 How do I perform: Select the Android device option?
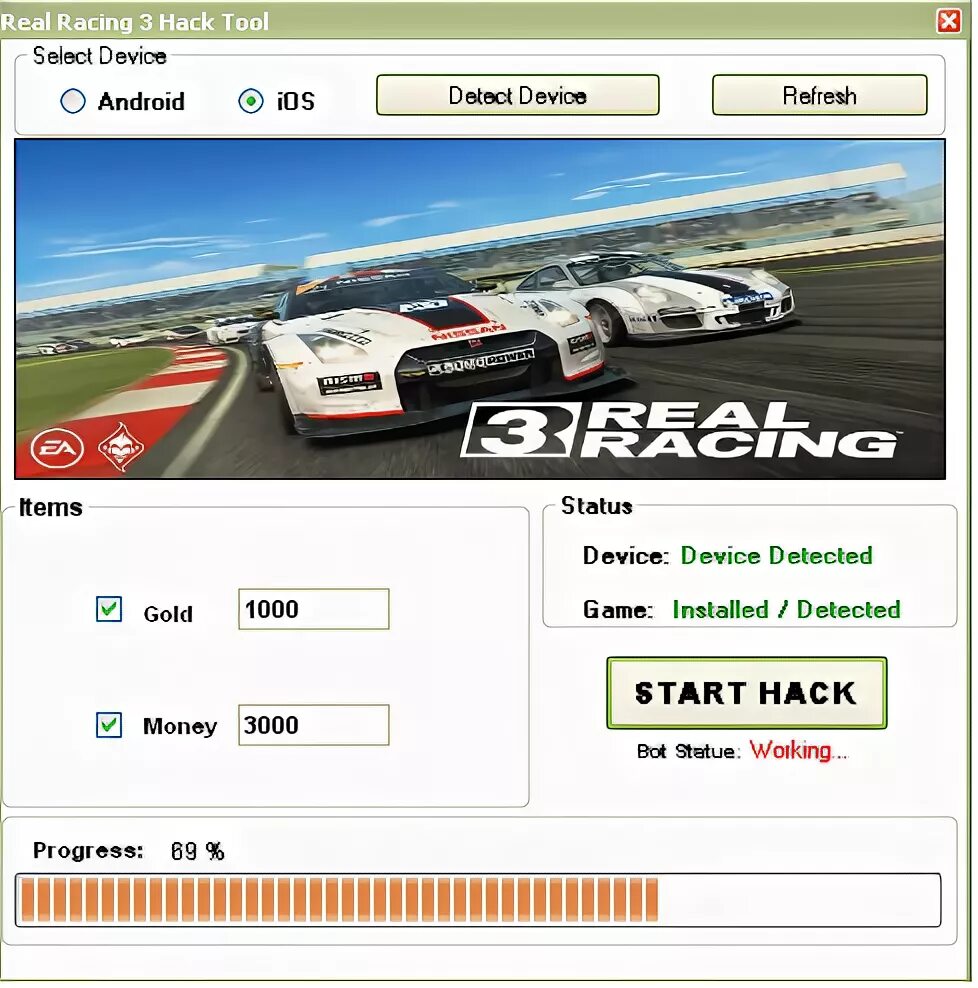pyautogui.click(x=72, y=100)
